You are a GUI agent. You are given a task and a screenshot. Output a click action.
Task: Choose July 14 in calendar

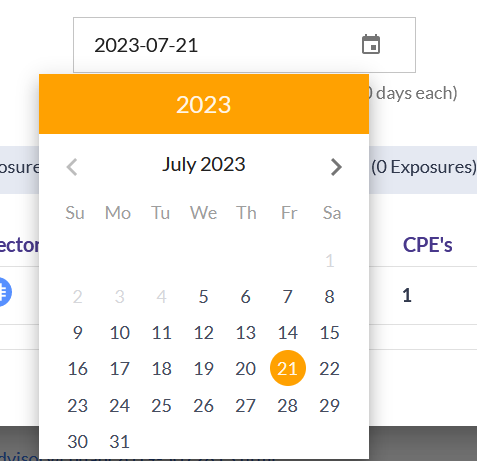[x=288, y=332]
